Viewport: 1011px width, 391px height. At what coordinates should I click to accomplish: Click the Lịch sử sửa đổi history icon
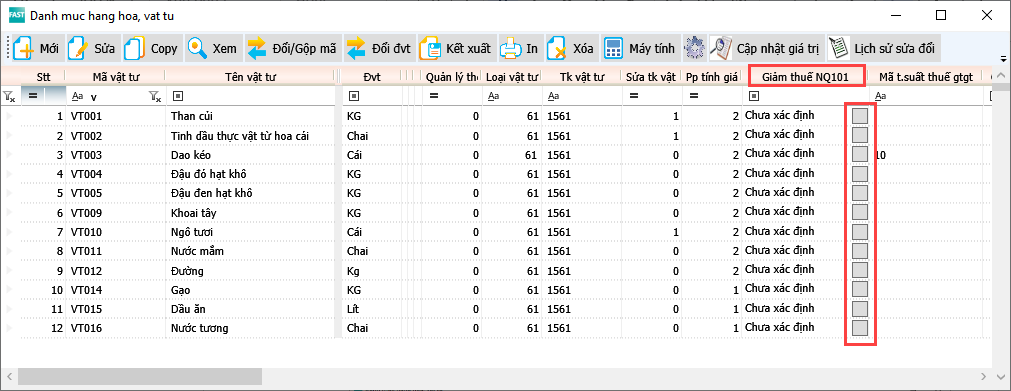[x=838, y=48]
